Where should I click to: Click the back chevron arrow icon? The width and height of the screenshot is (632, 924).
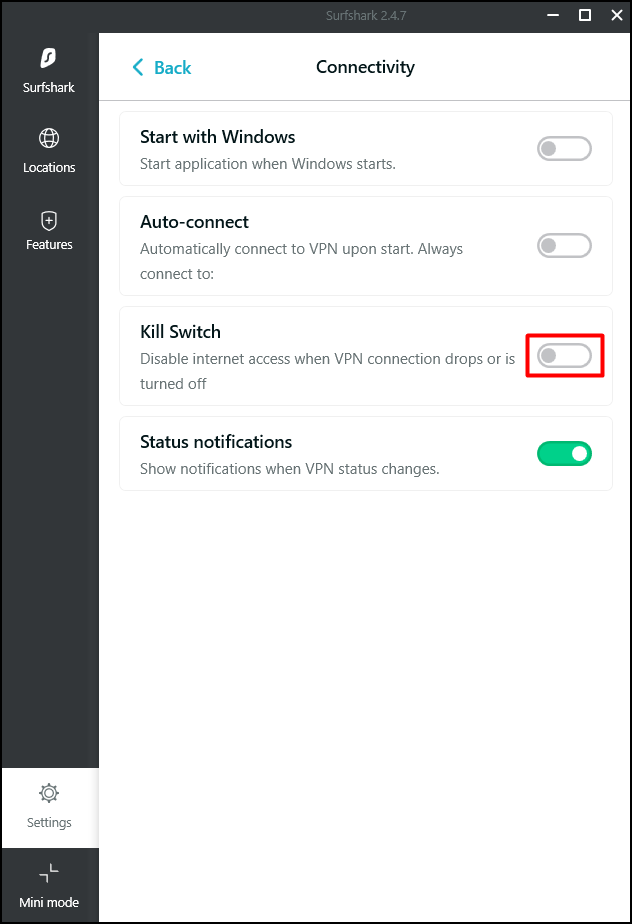(x=138, y=68)
